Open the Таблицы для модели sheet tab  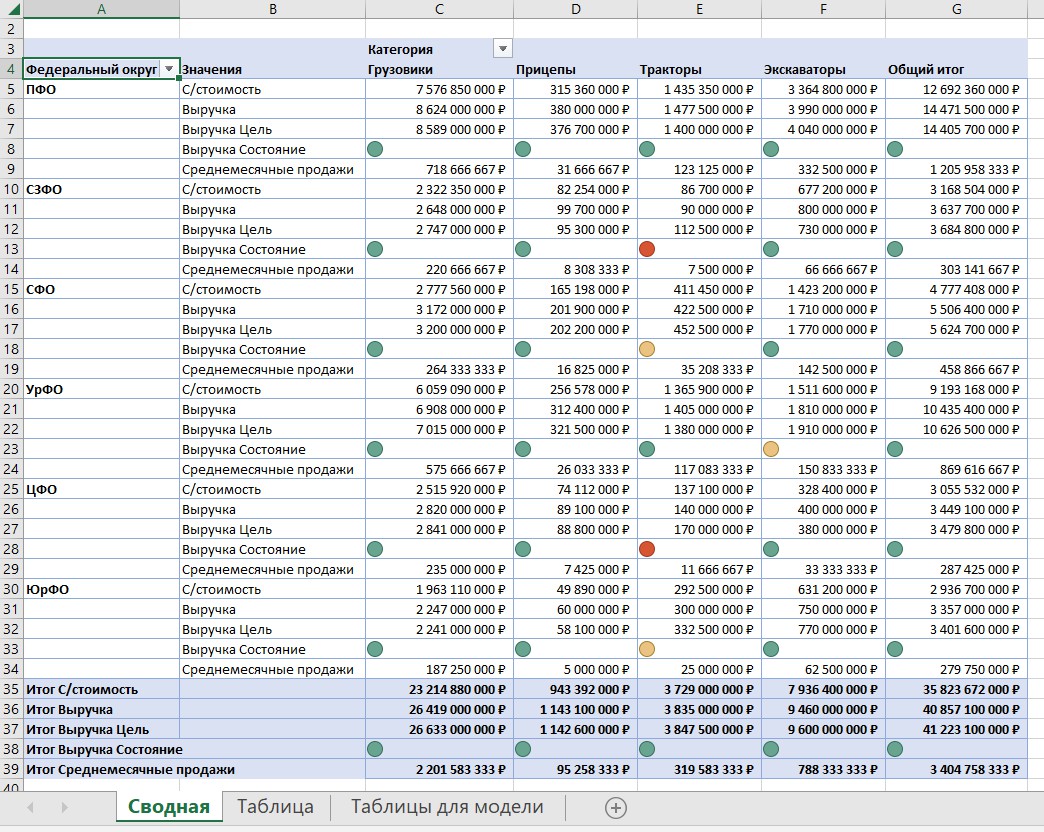click(x=447, y=807)
